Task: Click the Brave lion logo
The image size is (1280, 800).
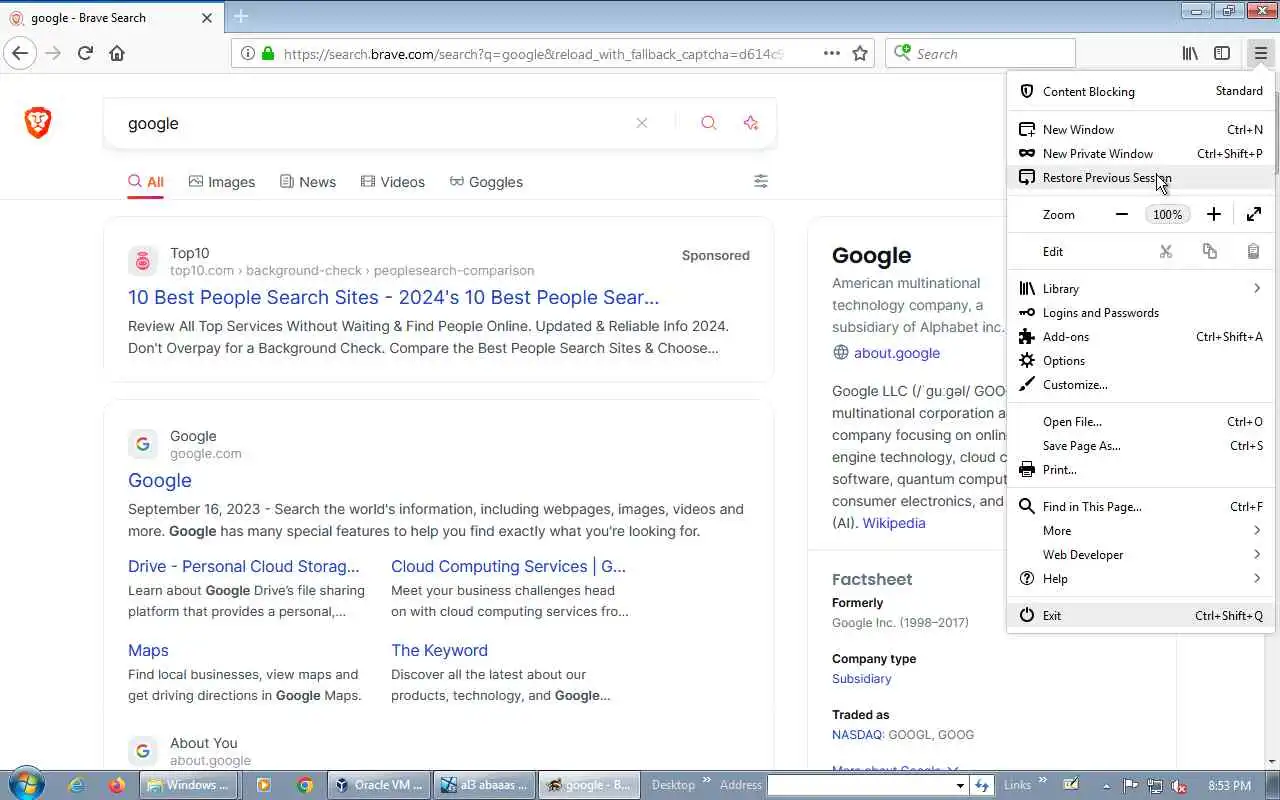Action: click(x=38, y=123)
